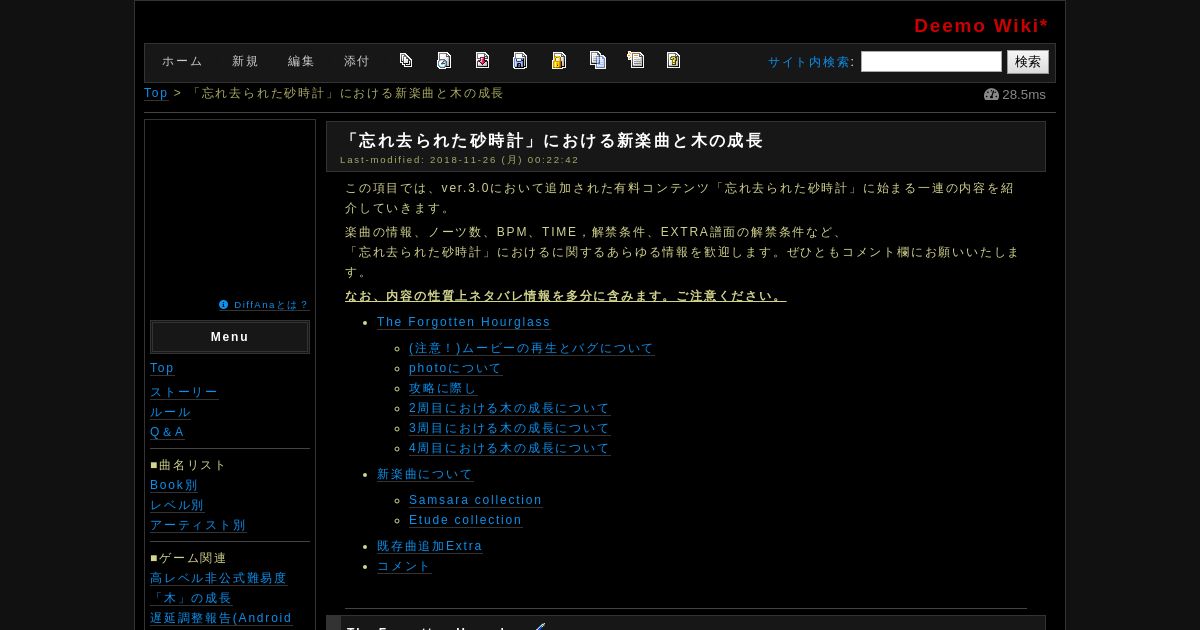Click the ■曲名リスト sidebar heading
The height and width of the screenshot is (630, 1200).
[188, 465]
